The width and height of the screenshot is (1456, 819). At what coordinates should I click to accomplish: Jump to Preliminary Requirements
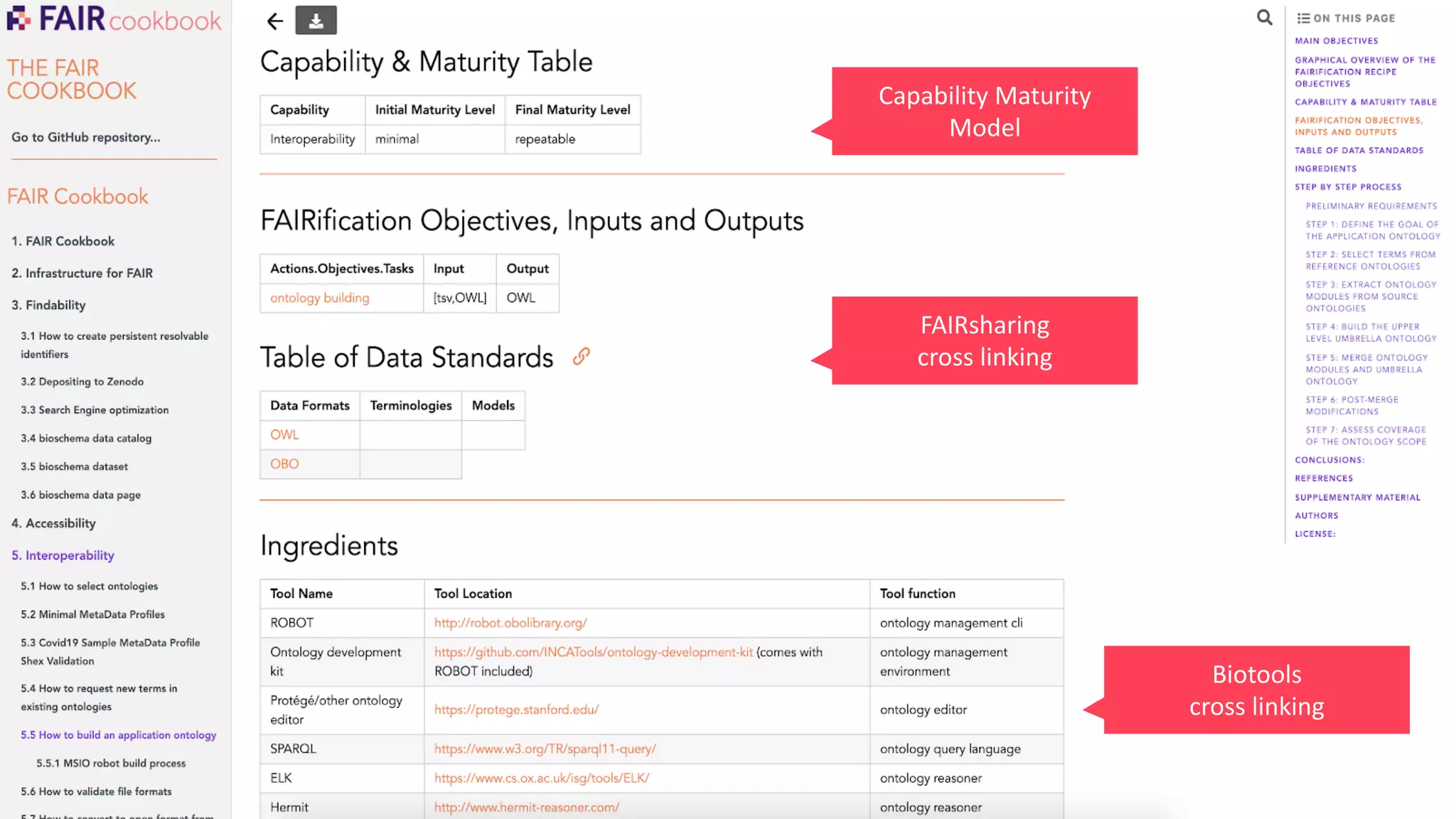[1371, 206]
